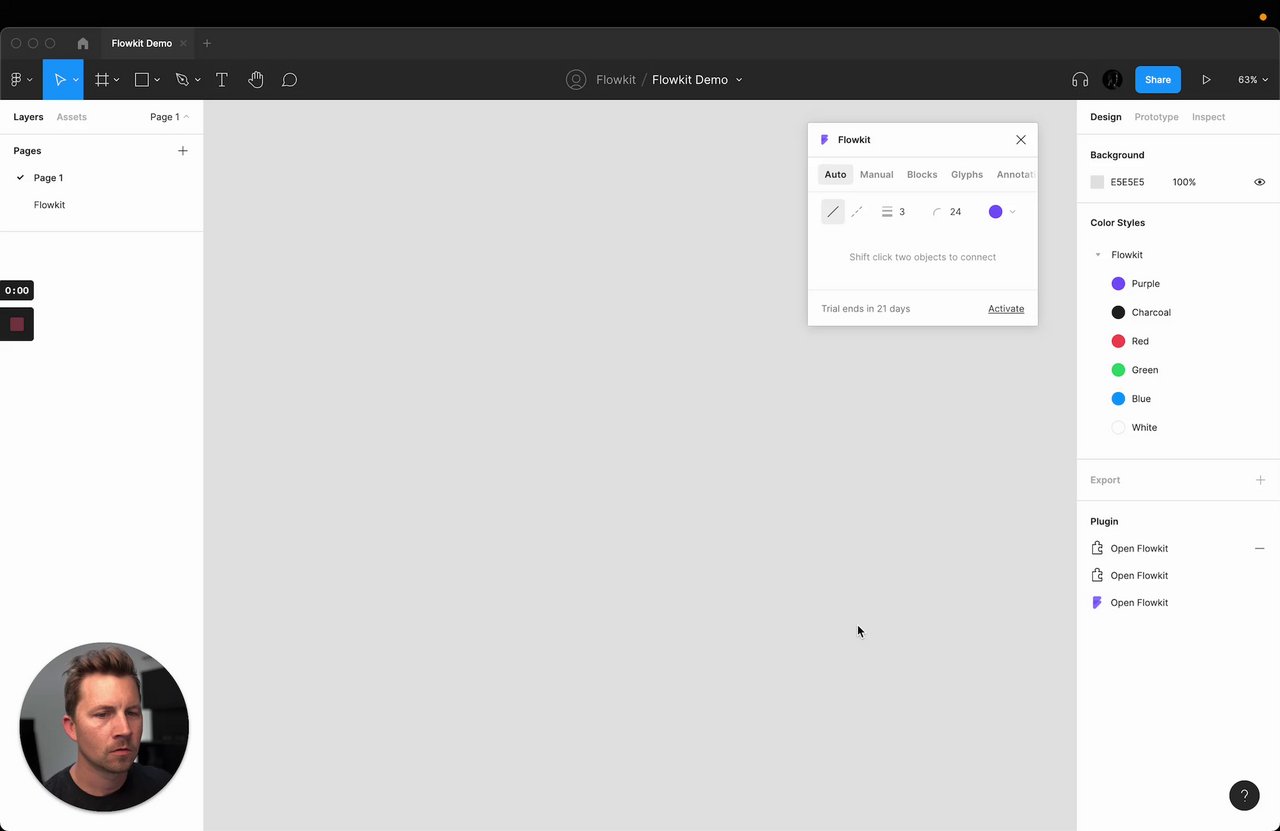
Task: Select the Hand tool
Action: 256,80
